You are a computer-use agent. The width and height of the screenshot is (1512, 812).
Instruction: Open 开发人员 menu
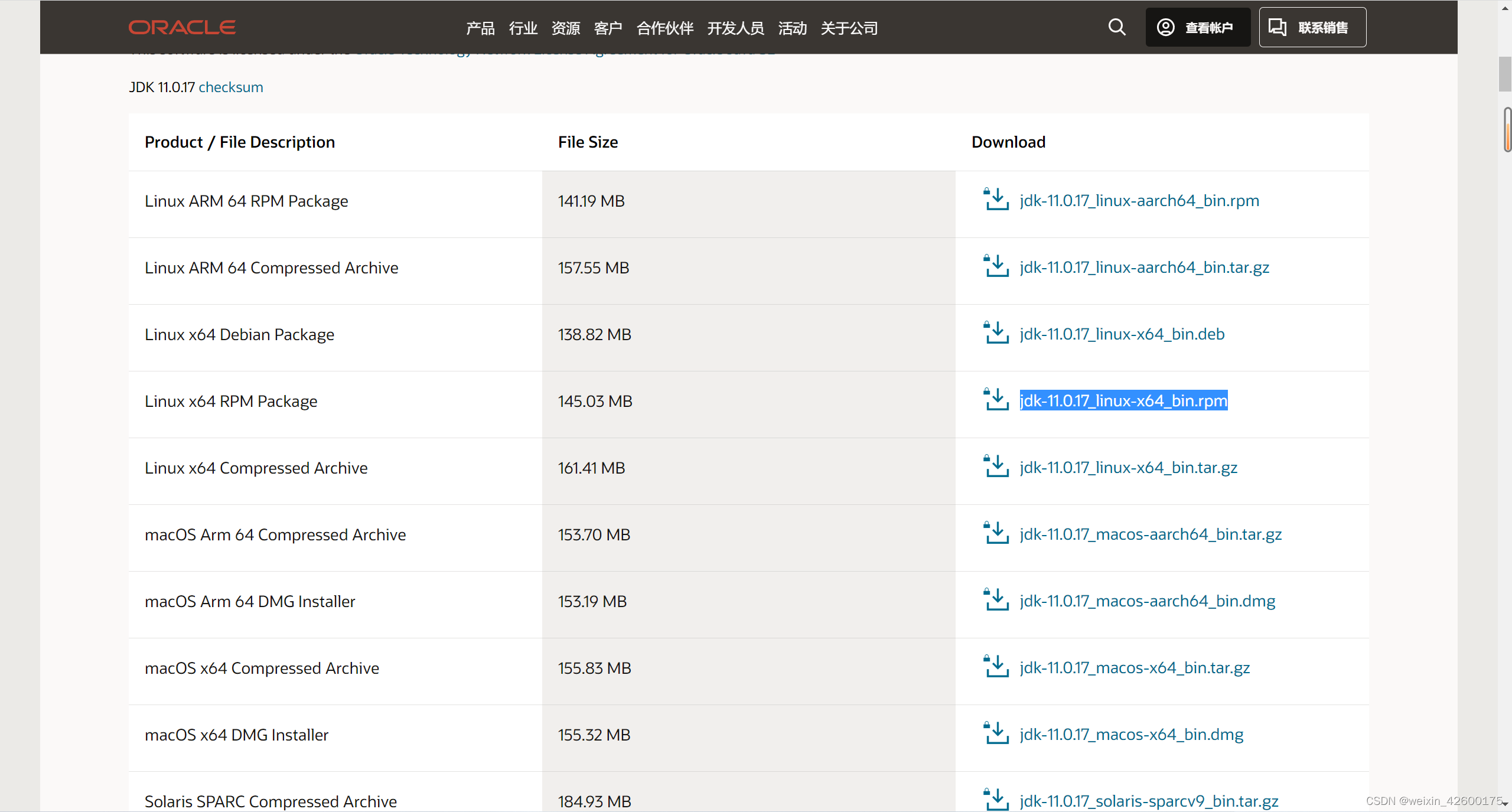(735, 28)
